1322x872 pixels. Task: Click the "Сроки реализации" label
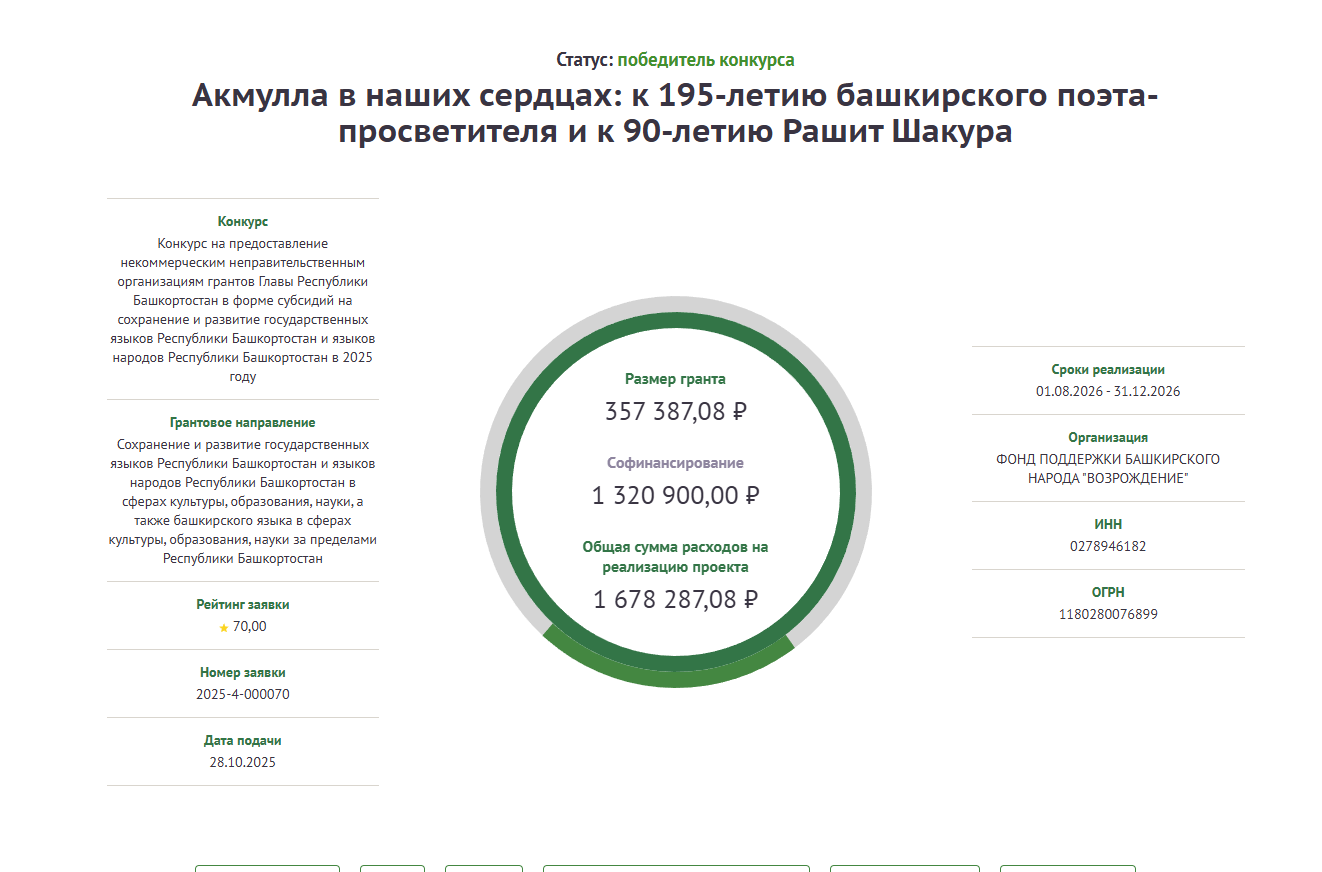pyautogui.click(x=1108, y=369)
